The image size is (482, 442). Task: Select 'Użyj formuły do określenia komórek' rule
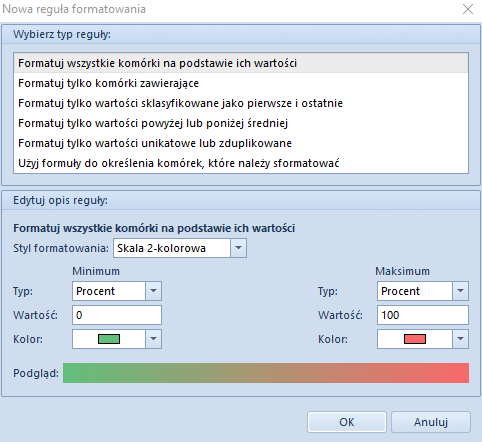coord(241,163)
